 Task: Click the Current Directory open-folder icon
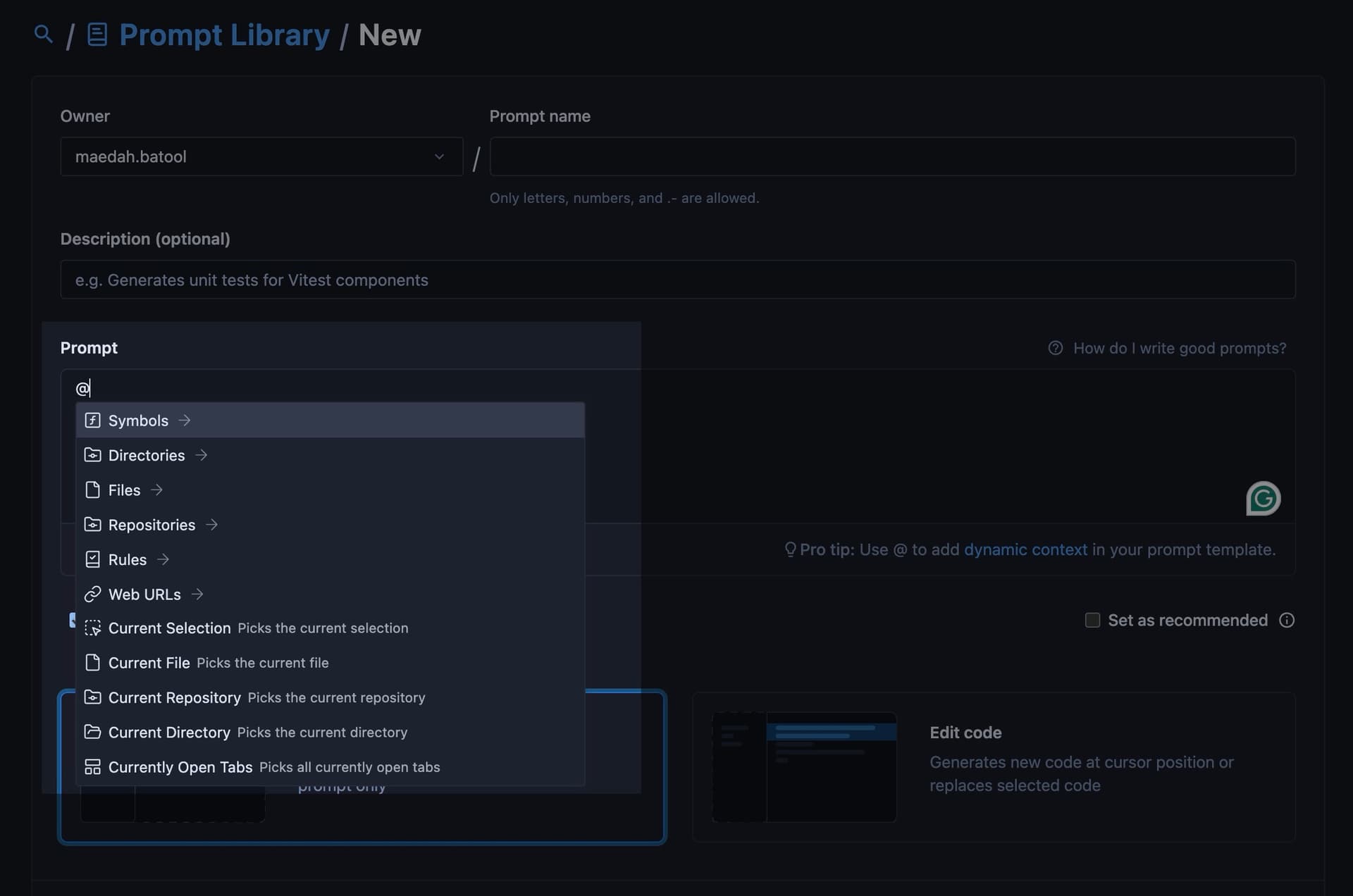pyautogui.click(x=92, y=732)
